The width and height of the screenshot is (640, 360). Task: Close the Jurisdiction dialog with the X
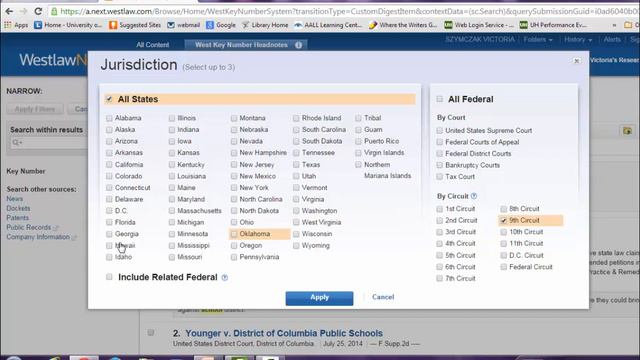coord(576,61)
